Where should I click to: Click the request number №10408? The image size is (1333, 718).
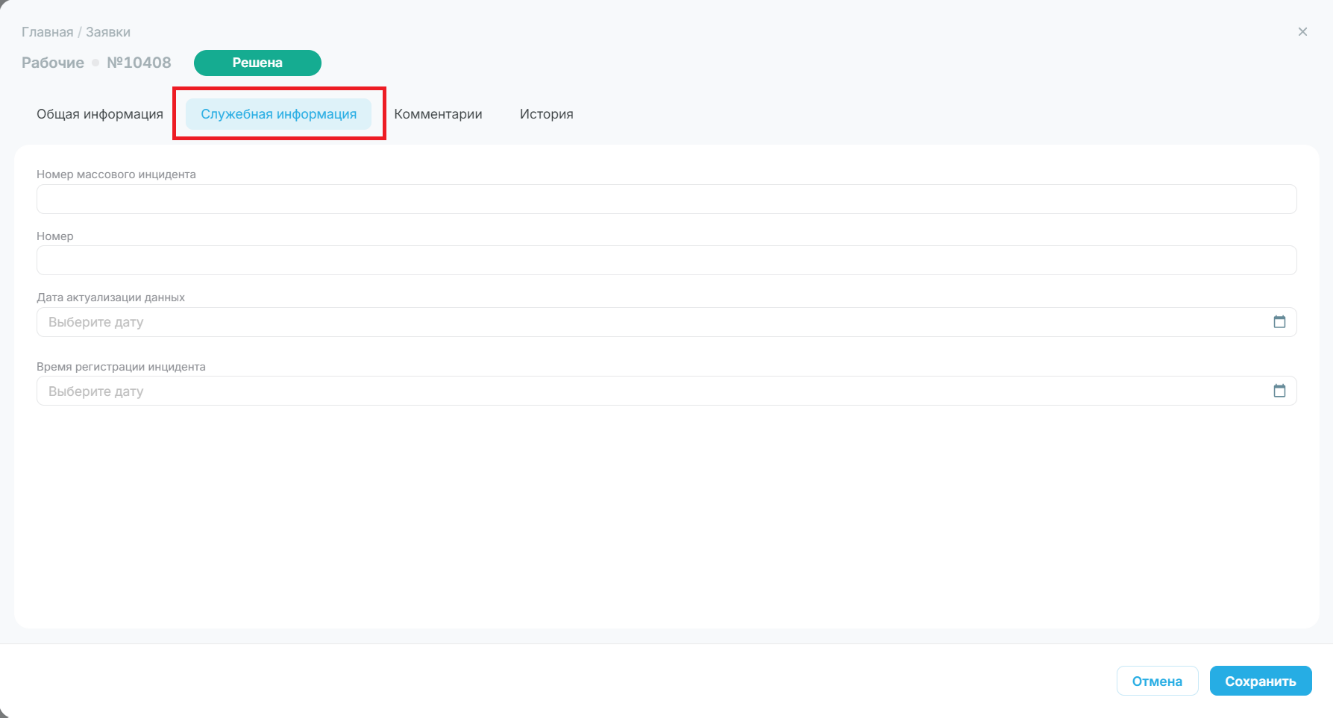pos(139,63)
